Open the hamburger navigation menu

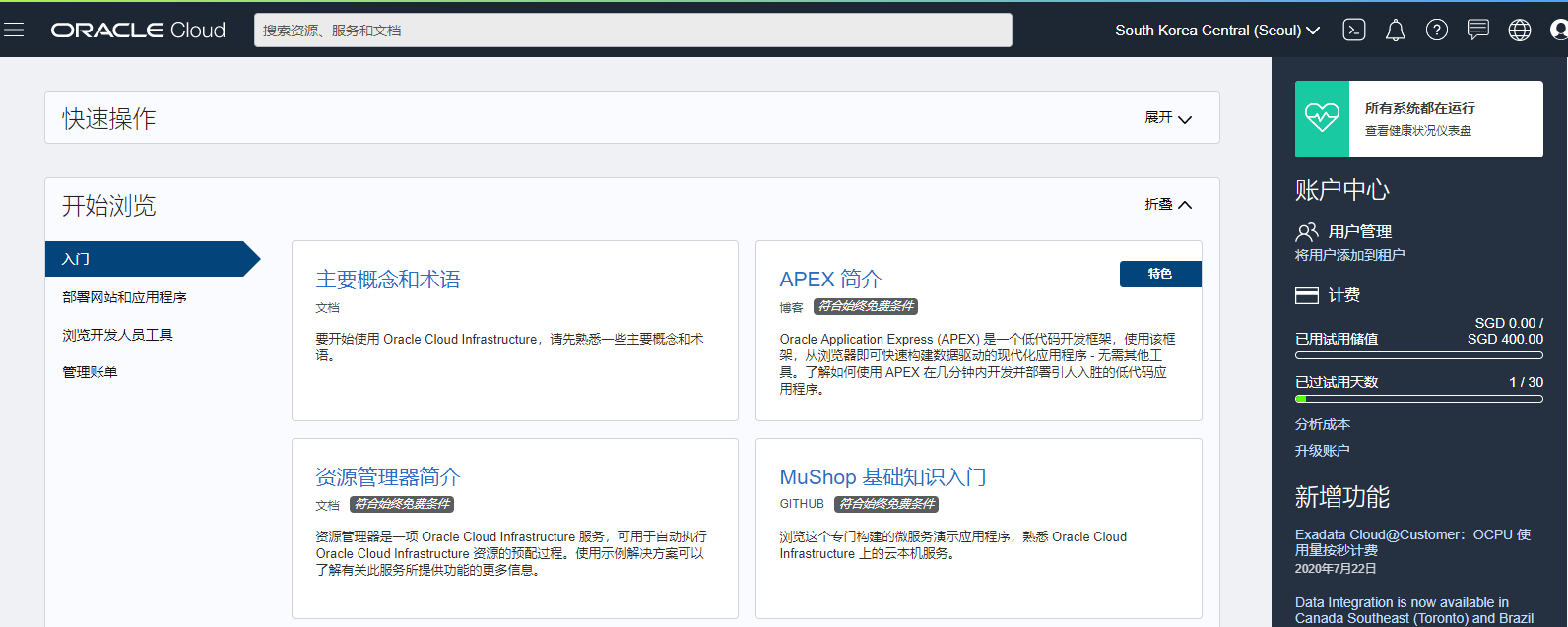pyautogui.click(x=14, y=30)
